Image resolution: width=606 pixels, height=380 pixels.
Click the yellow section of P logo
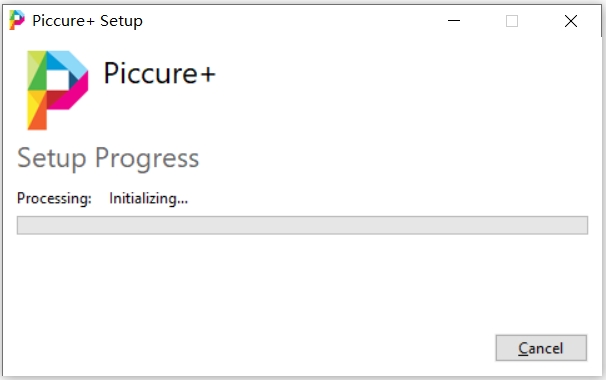[34, 102]
